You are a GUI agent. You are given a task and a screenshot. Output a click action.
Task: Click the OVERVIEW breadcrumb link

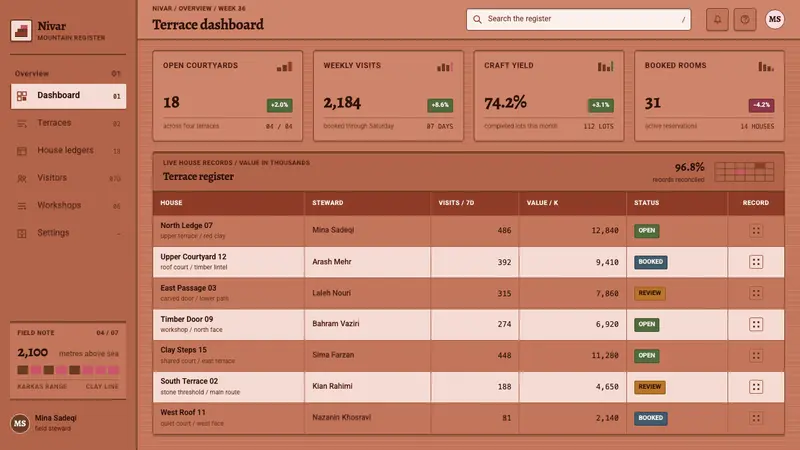(x=195, y=8)
